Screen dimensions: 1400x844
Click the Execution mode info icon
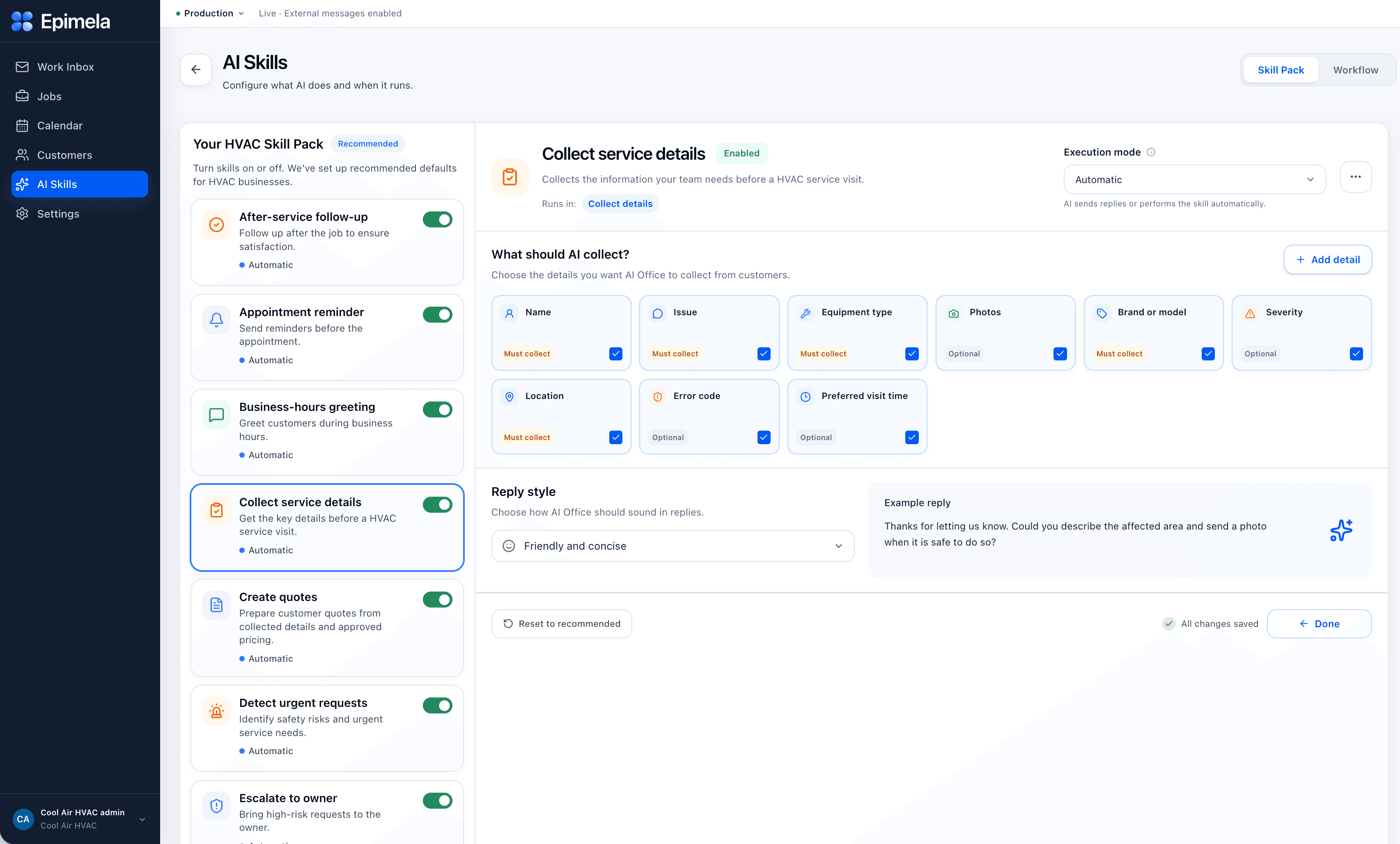tap(1150, 152)
